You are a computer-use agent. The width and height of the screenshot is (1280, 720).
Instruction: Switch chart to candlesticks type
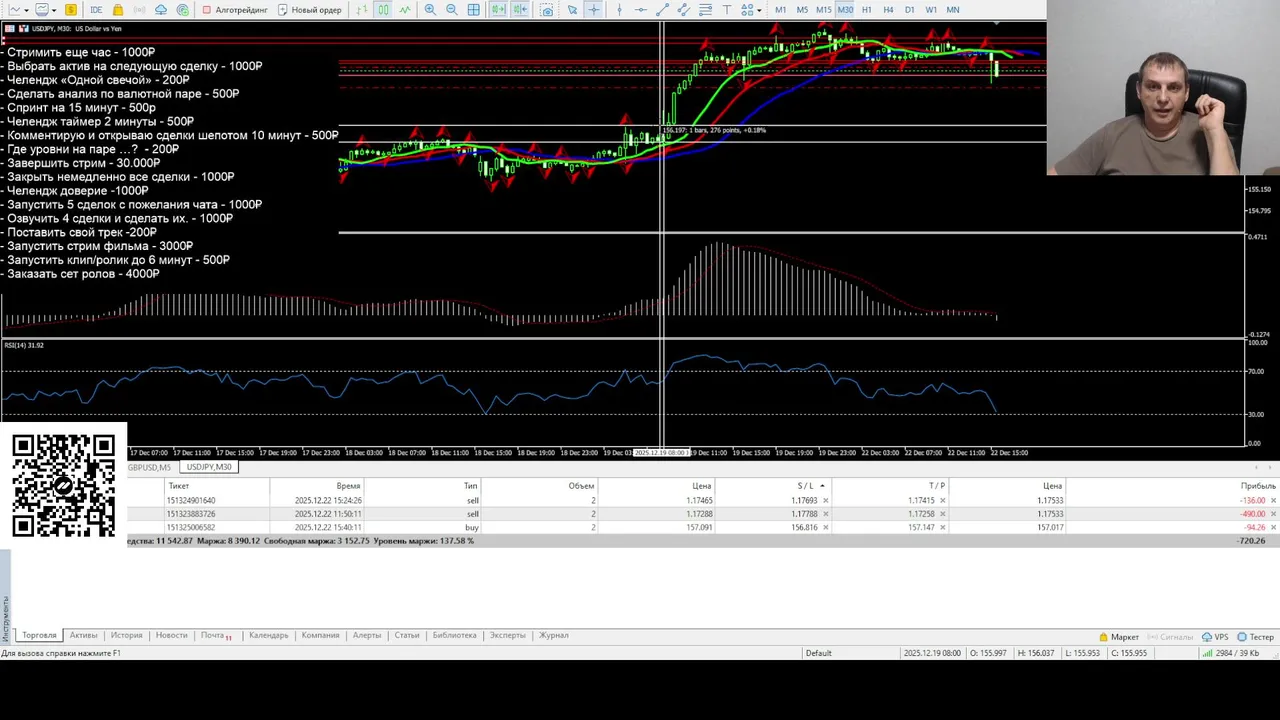click(383, 10)
